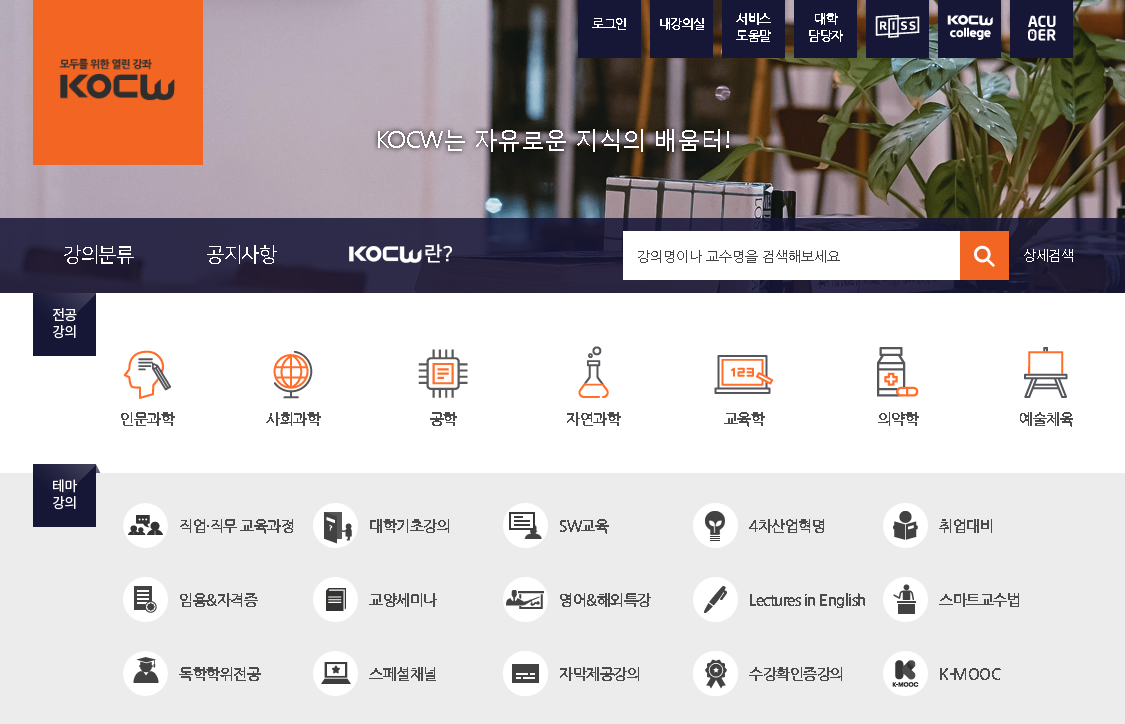
Task: Click 수강확인증강의 ribbon badge icon
Action: 715,674
